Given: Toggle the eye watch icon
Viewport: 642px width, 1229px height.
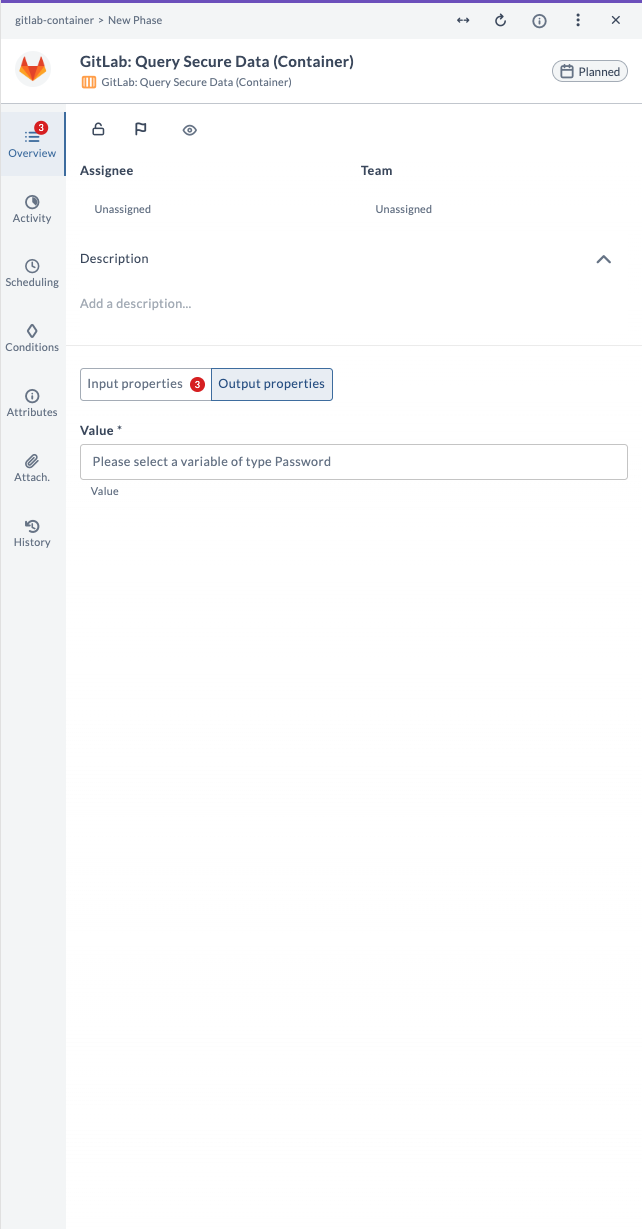Looking at the screenshot, I should [x=190, y=130].
